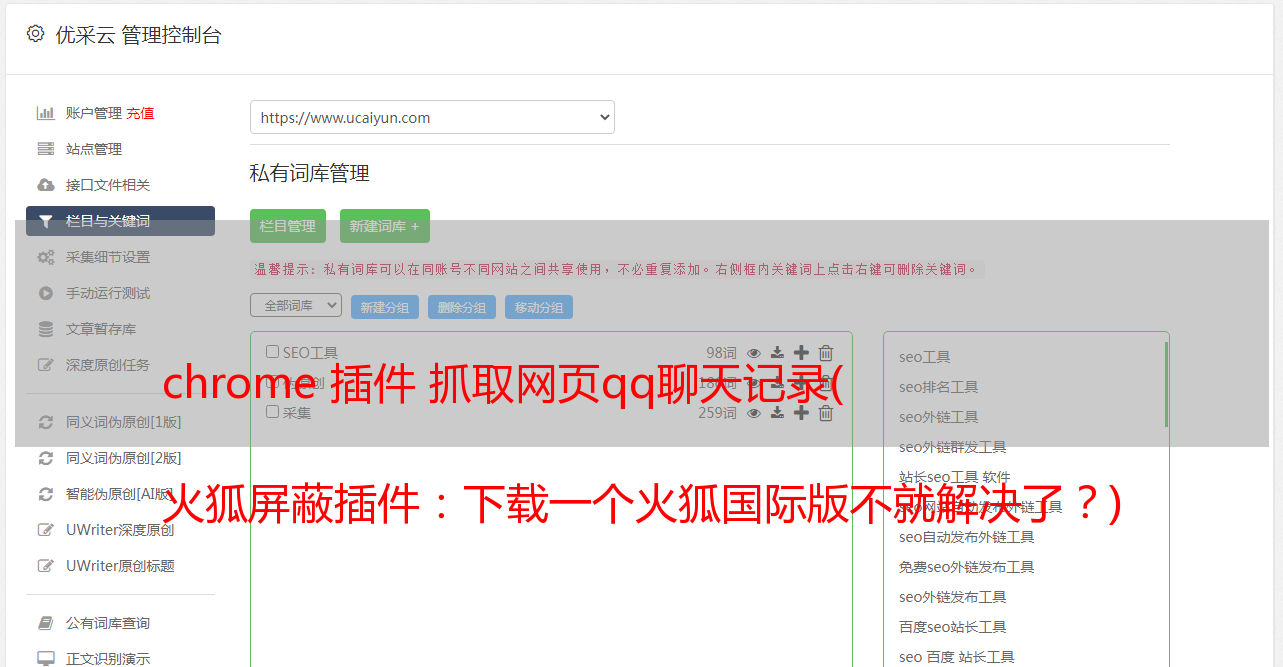Open 智能伪原创[AI版] refresh icon
Image resolution: width=1283 pixels, height=667 pixels.
(x=45, y=494)
